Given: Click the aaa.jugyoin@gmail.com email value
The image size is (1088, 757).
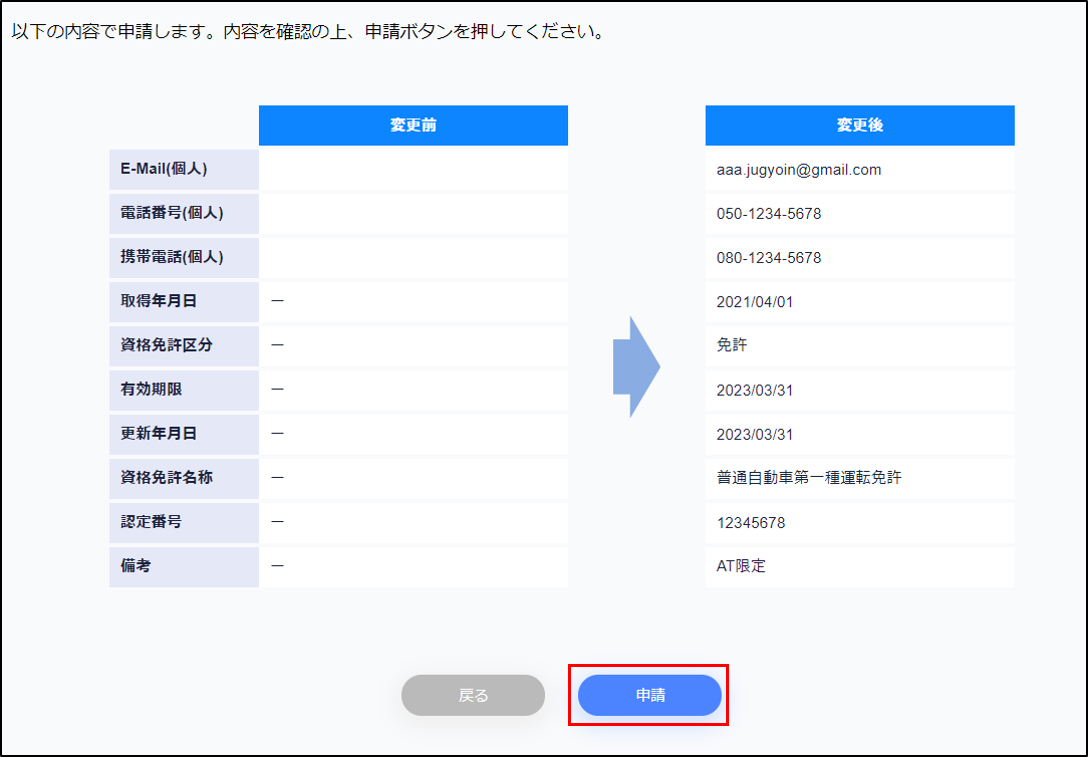Looking at the screenshot, I should [799, 170].
